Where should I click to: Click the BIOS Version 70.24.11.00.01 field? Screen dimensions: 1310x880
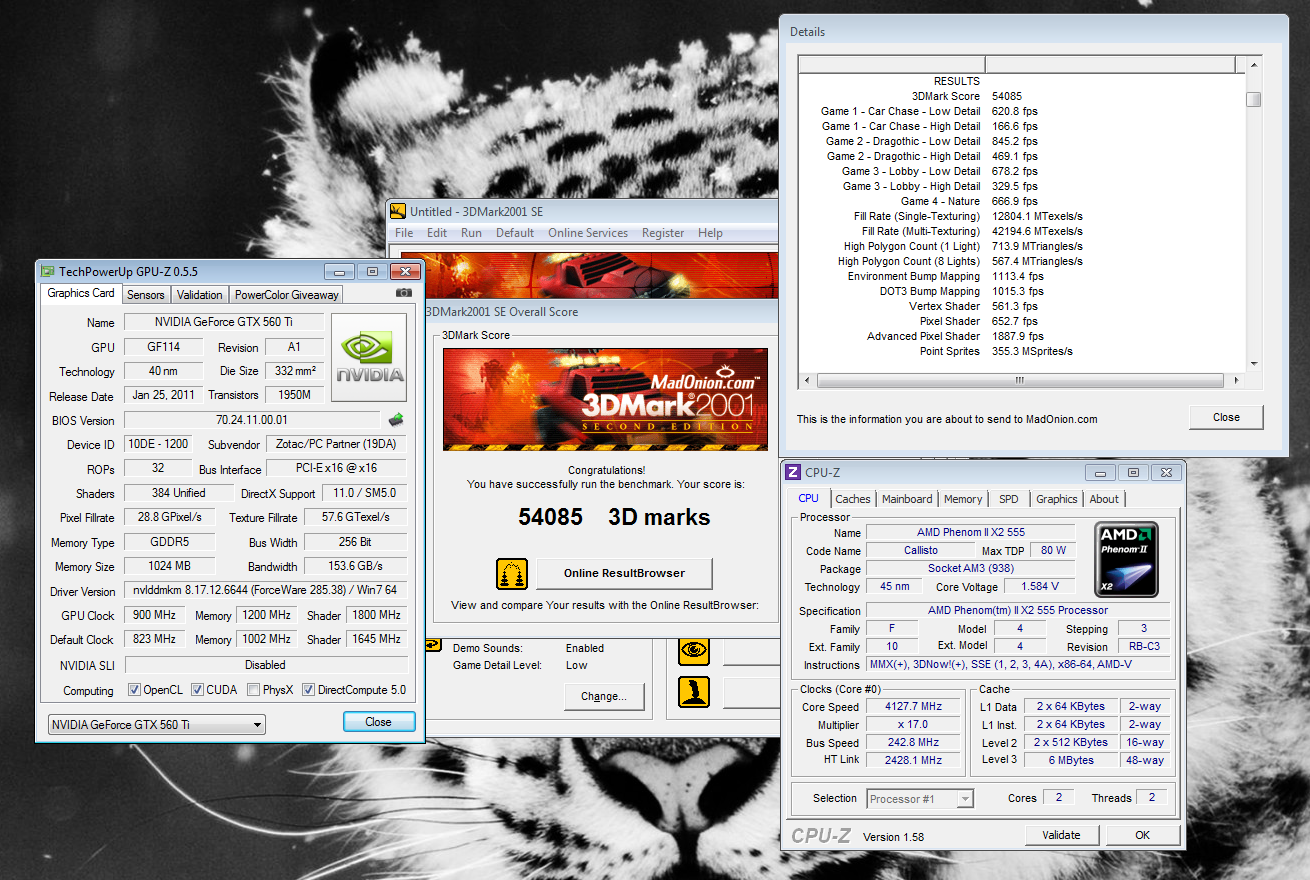click(254, 420)
